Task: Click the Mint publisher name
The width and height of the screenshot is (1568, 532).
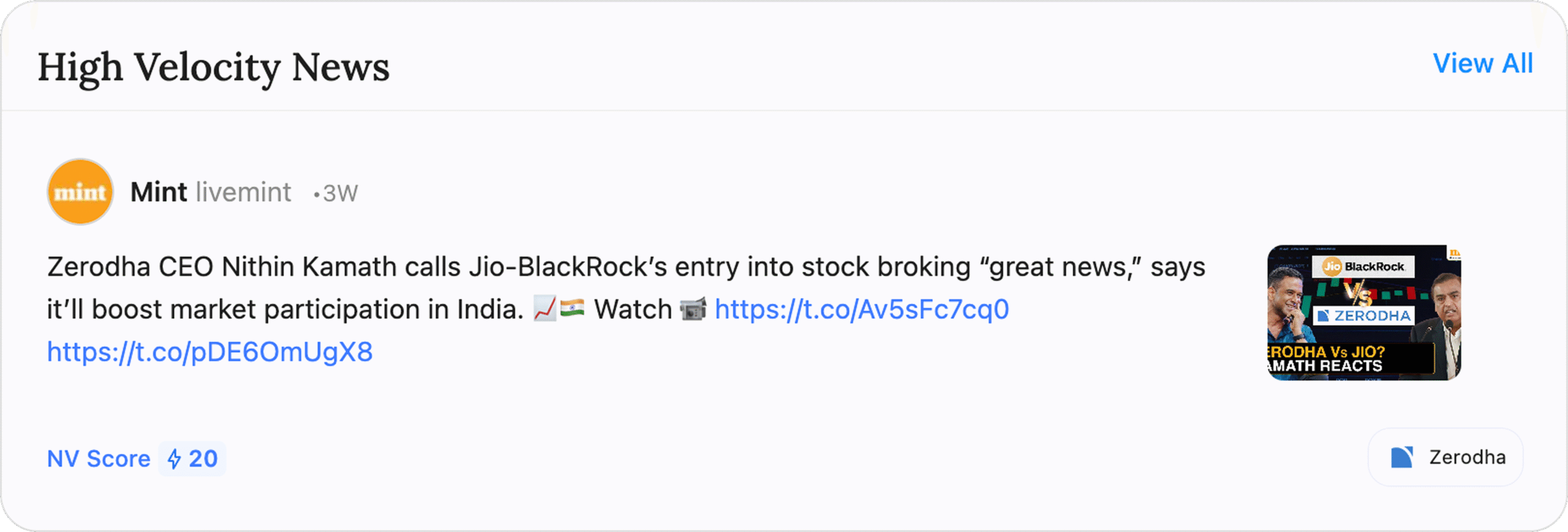Action: point(159,192)
